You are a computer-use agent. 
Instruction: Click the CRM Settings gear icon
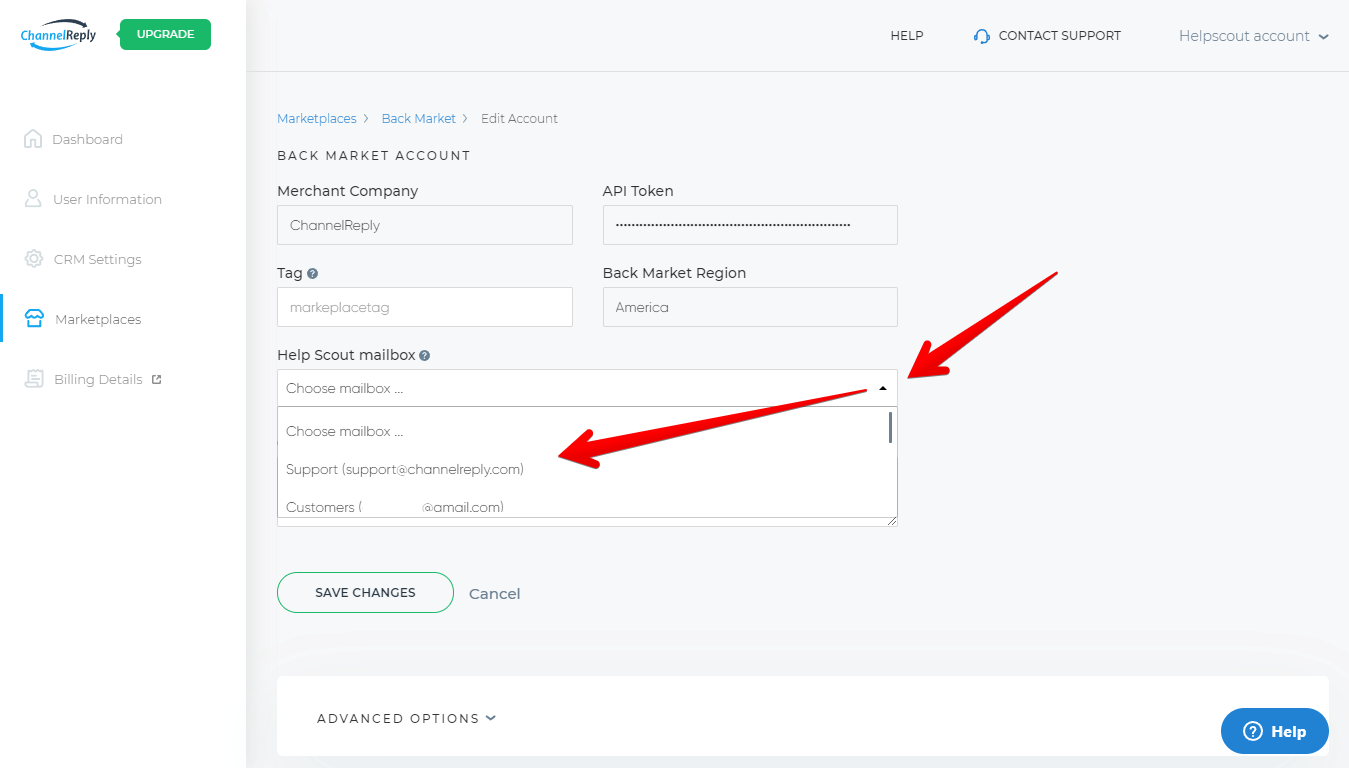[x=33, y=258]
